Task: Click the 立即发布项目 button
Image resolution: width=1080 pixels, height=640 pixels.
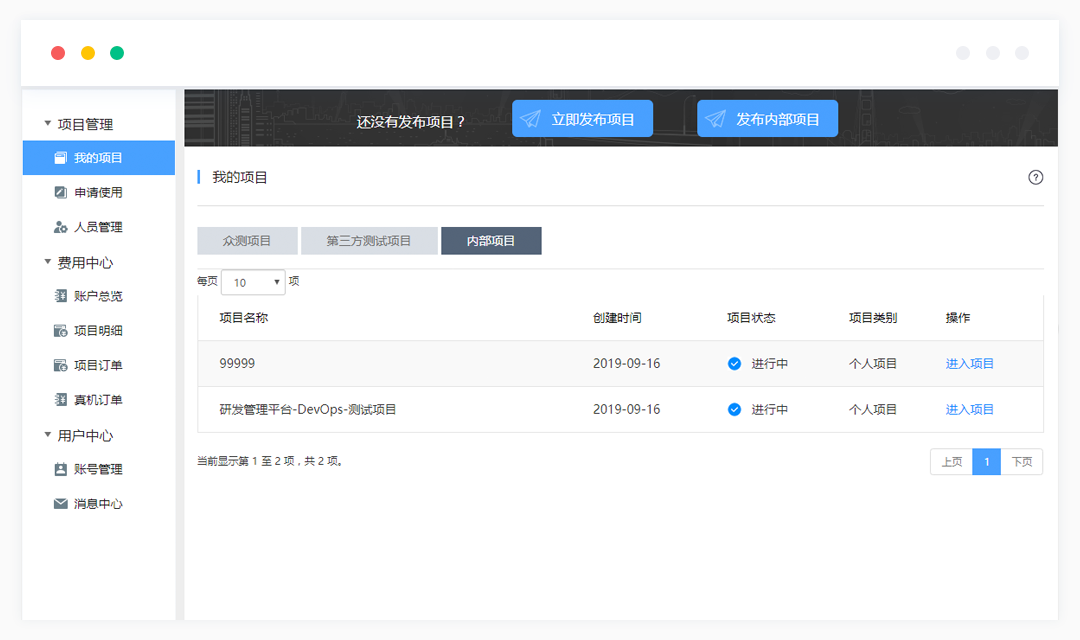Action: point(582,119)
